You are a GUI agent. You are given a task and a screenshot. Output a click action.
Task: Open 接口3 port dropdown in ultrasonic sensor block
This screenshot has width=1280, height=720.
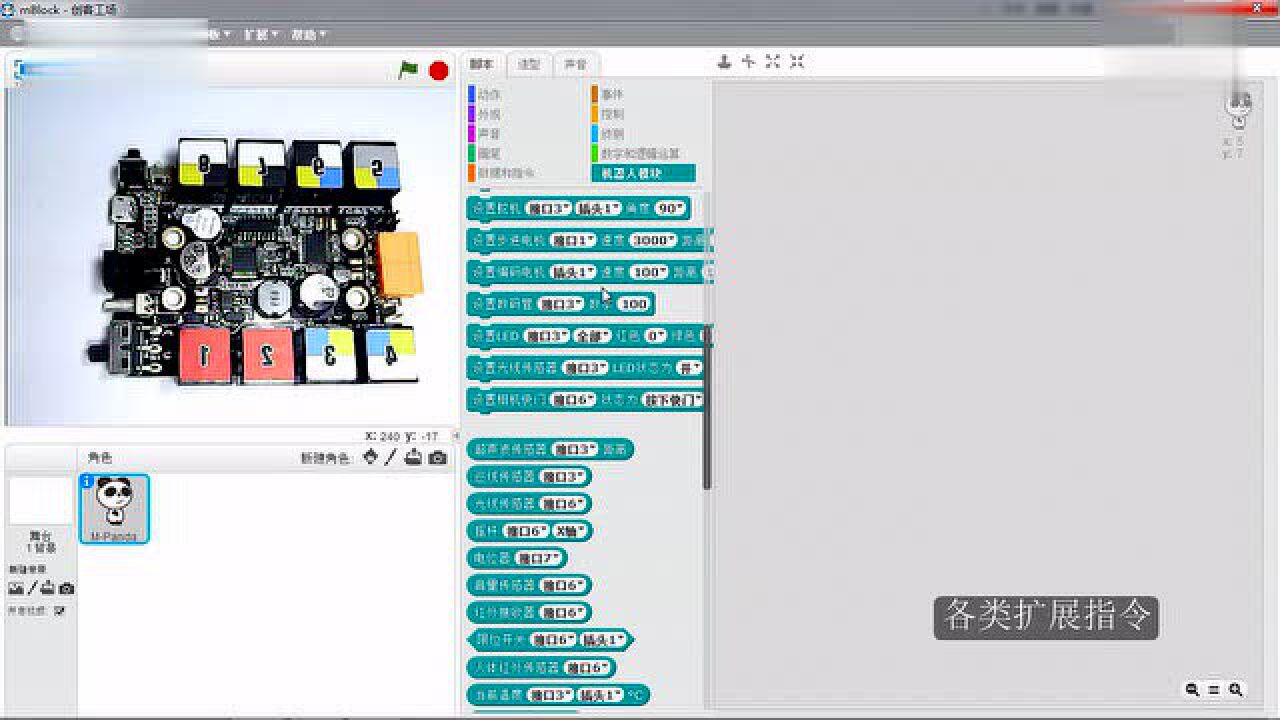click(575, 450)
